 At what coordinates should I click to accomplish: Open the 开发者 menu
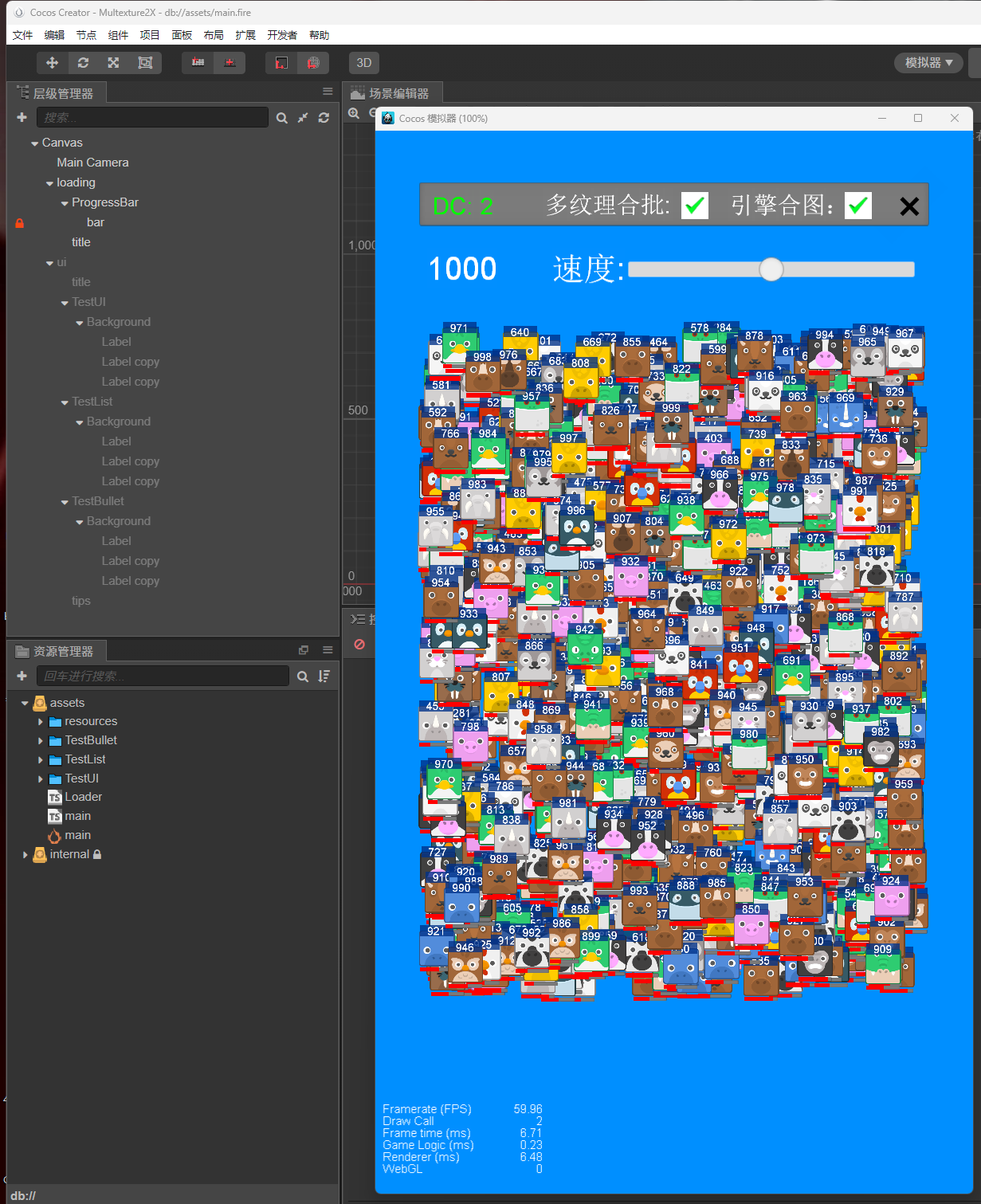(x=282, y=35)
